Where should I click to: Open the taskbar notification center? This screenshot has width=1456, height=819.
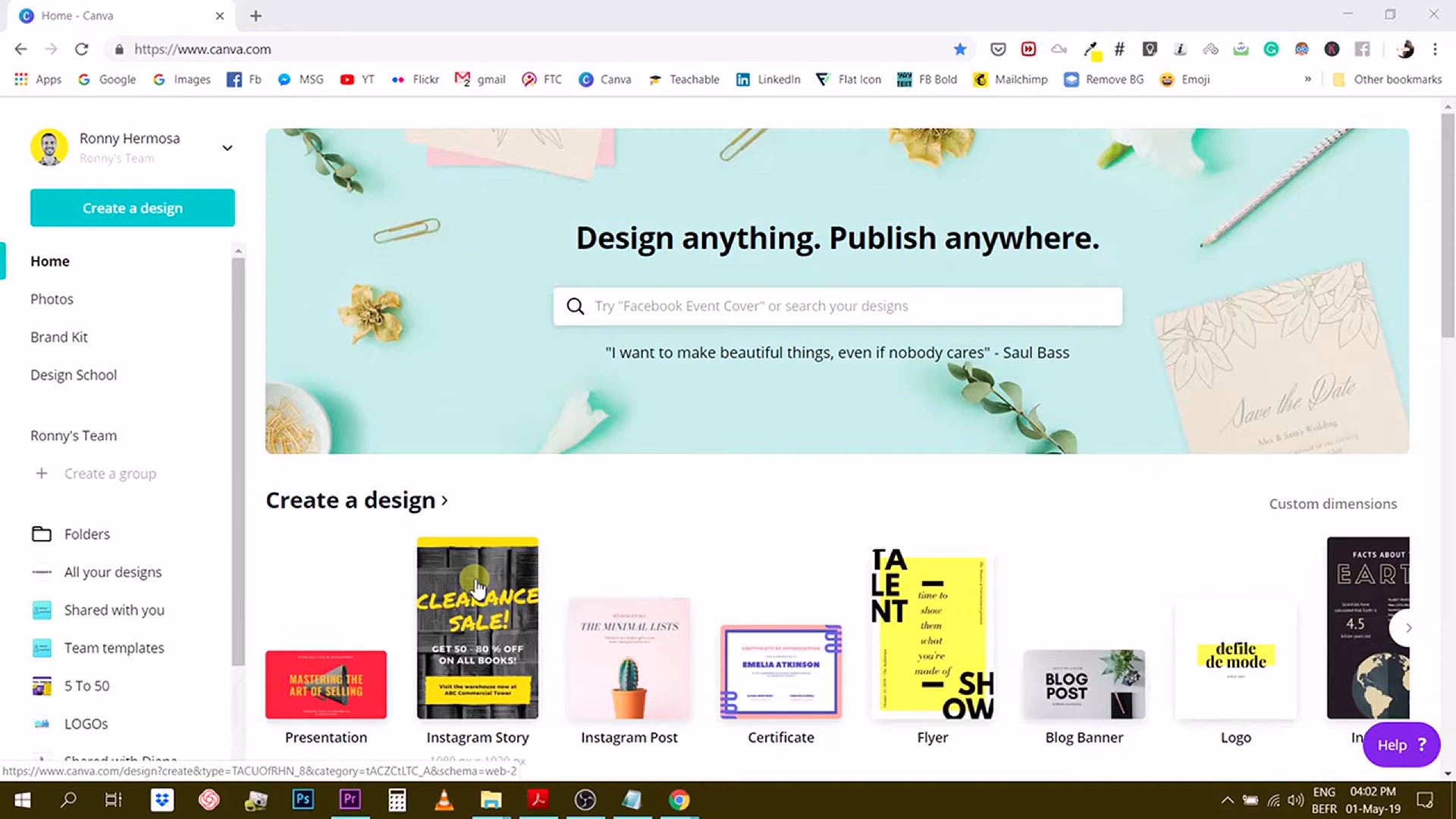(1425, 800)
